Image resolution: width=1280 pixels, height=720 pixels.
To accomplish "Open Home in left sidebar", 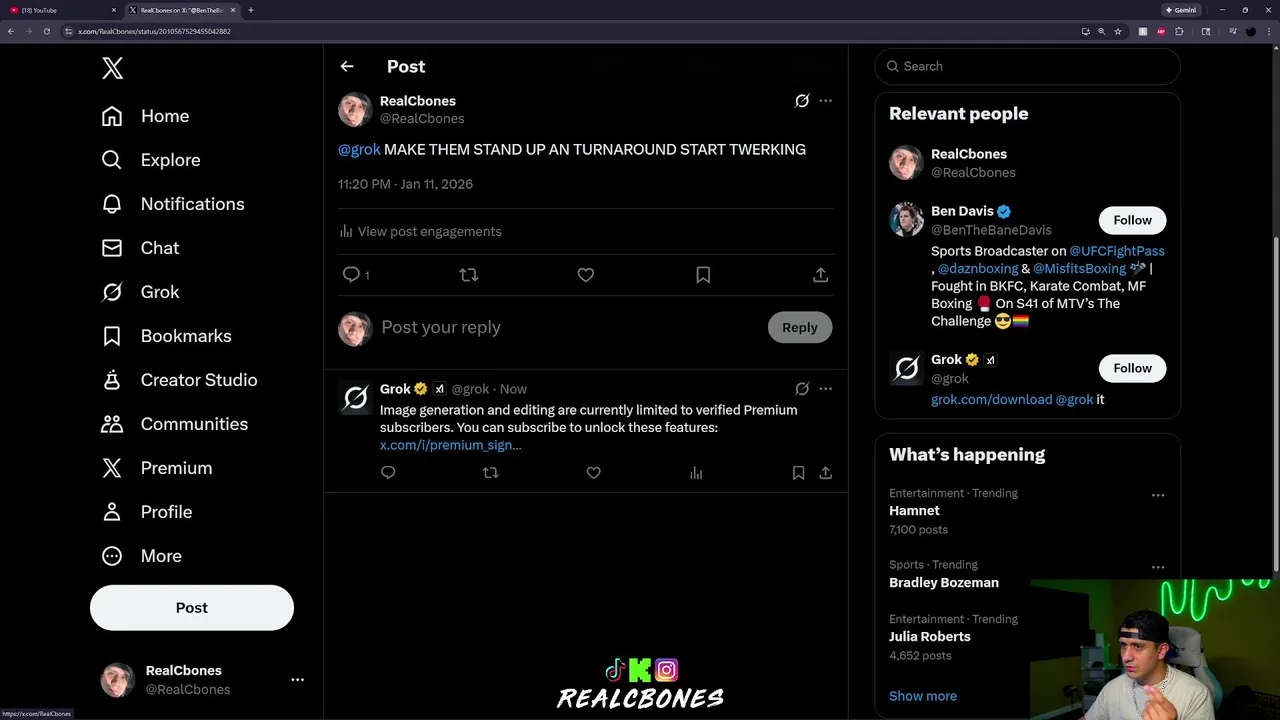I will 145,116.
